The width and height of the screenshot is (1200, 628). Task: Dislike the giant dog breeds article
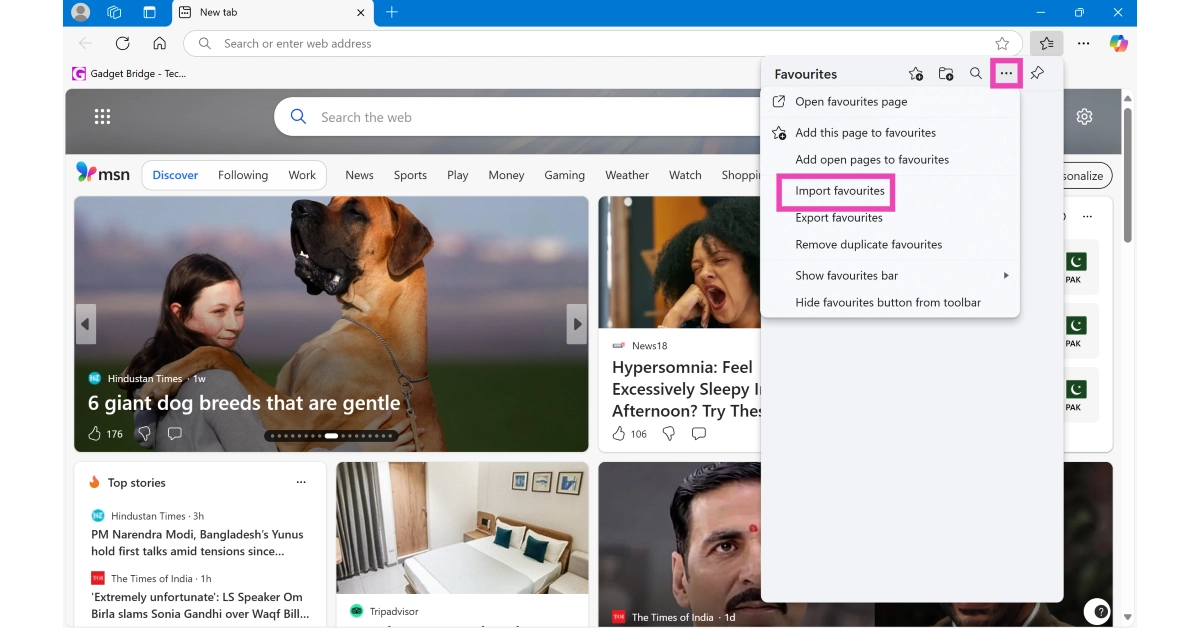pyautogui.click(x=144, y=433)
